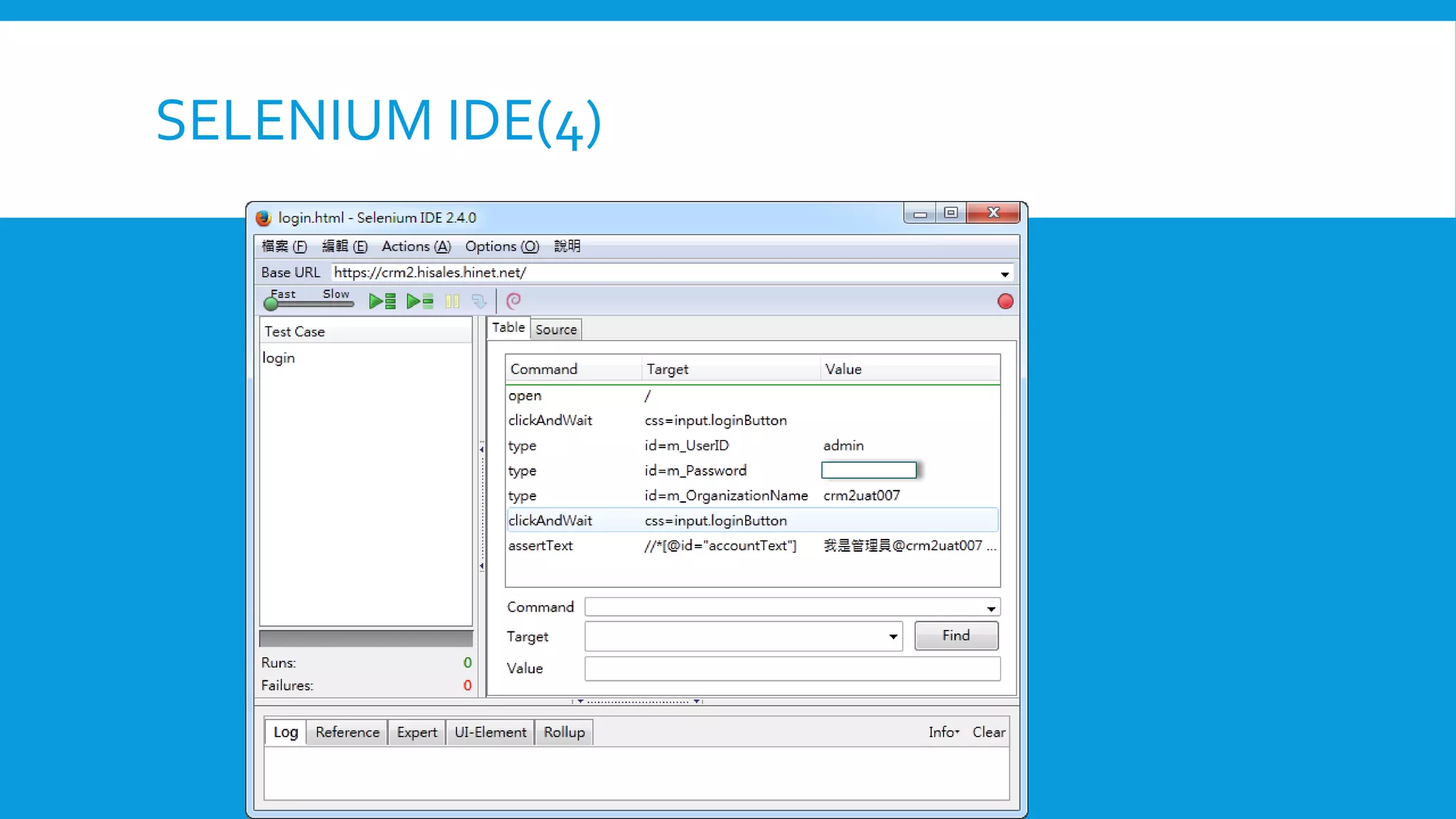Click the crm2uat007 value cell

point(862,496)
